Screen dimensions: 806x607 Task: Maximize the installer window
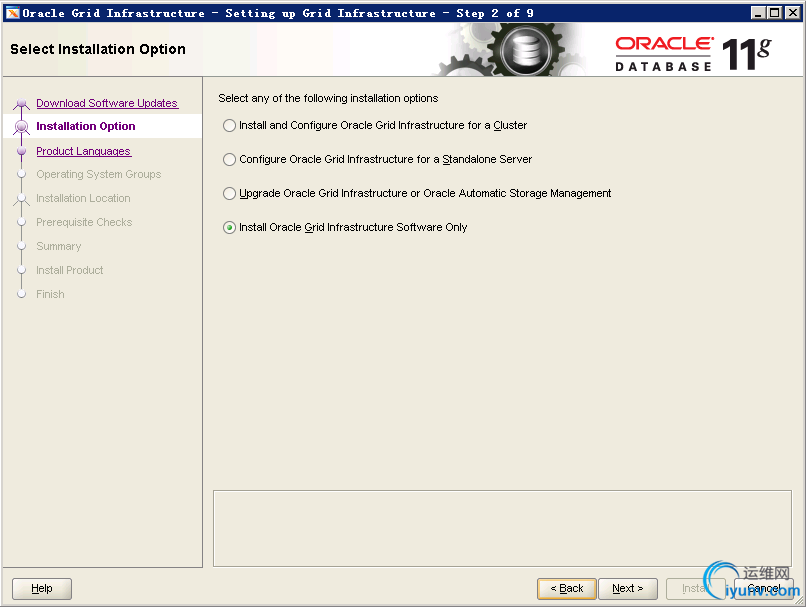[x=775, y=13]
